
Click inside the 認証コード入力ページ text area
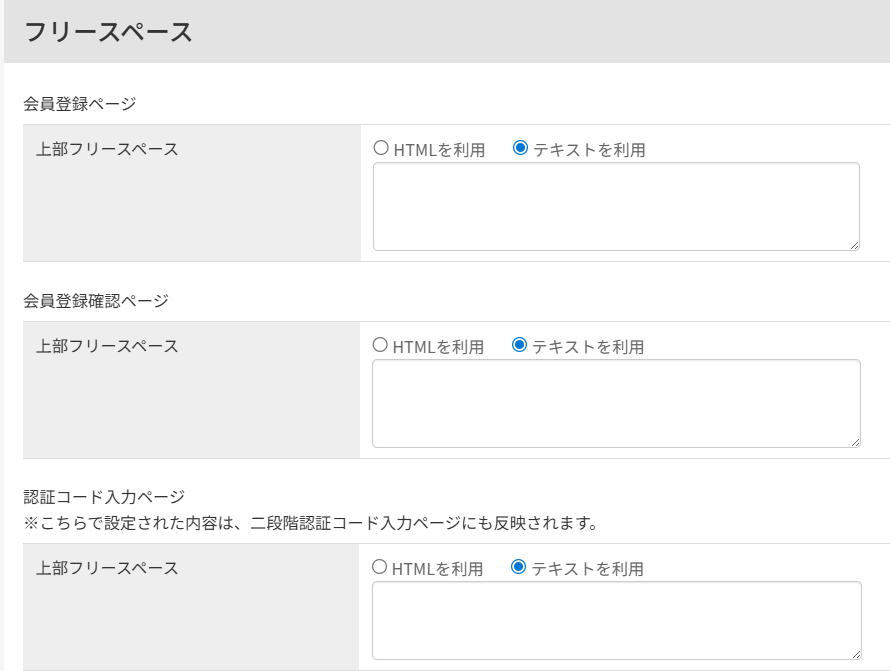pyautogui.click(x=615, y=620)
